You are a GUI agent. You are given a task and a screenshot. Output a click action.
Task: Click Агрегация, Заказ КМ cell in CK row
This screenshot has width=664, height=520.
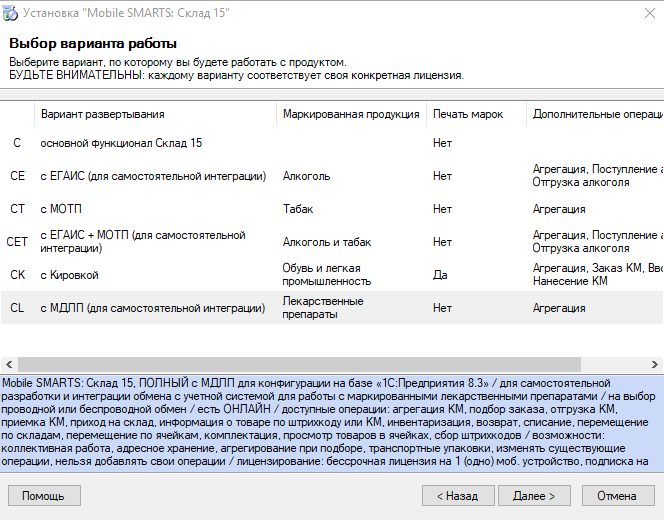click(x=598, y=274)
